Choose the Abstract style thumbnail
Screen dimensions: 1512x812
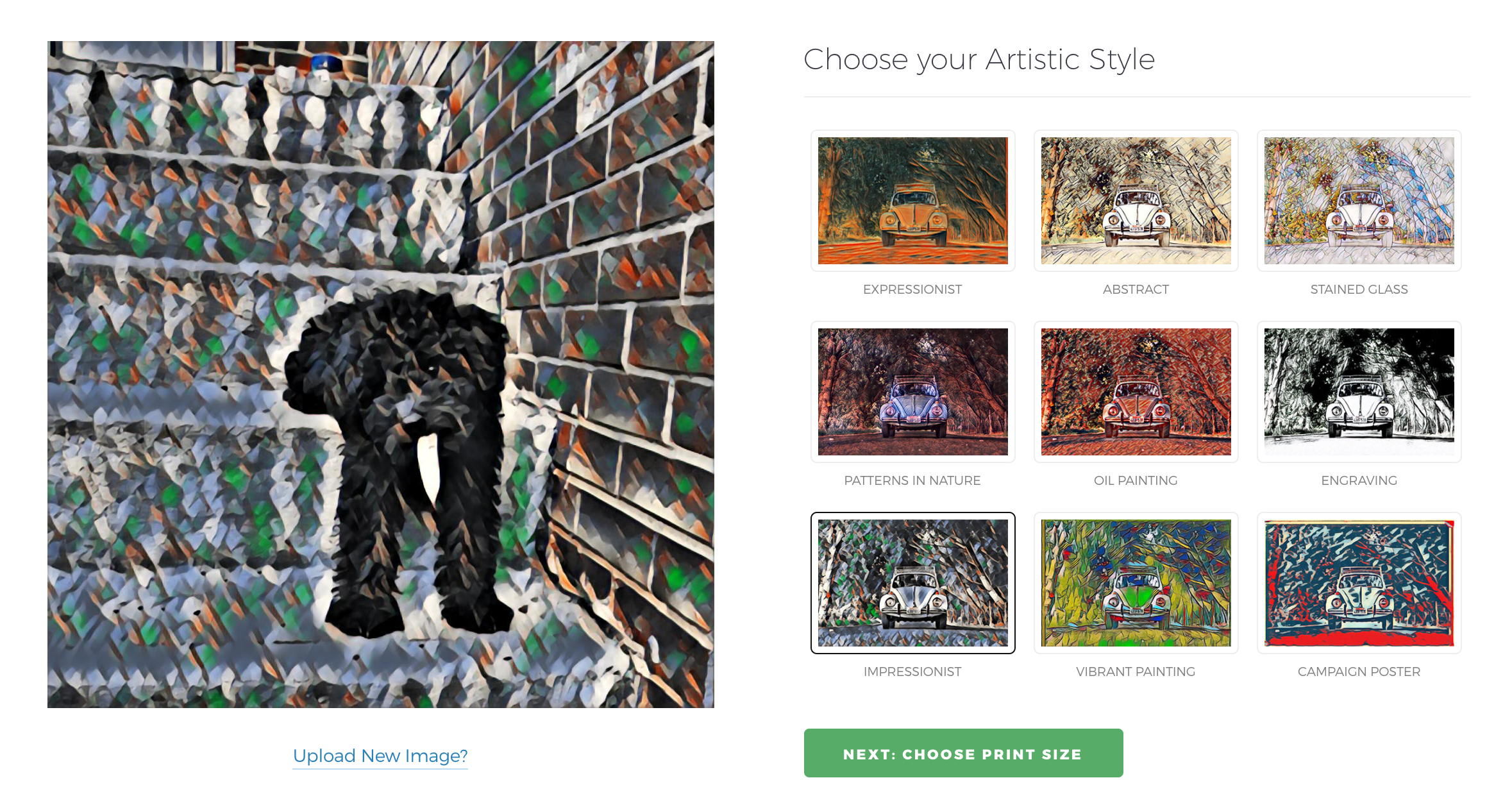pos(1136,200)
